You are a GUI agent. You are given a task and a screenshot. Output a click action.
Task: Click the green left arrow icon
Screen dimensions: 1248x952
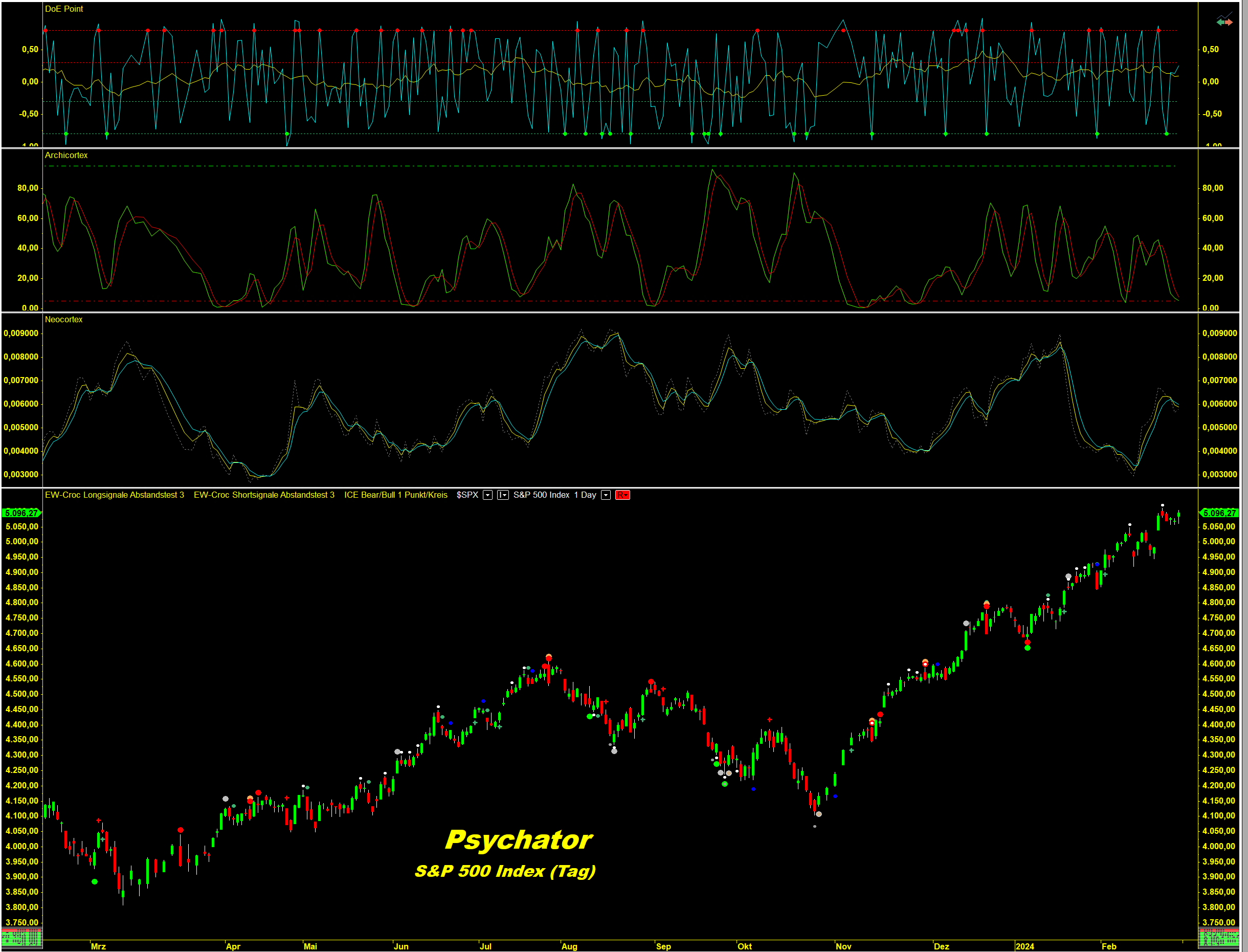point(1220,23)
